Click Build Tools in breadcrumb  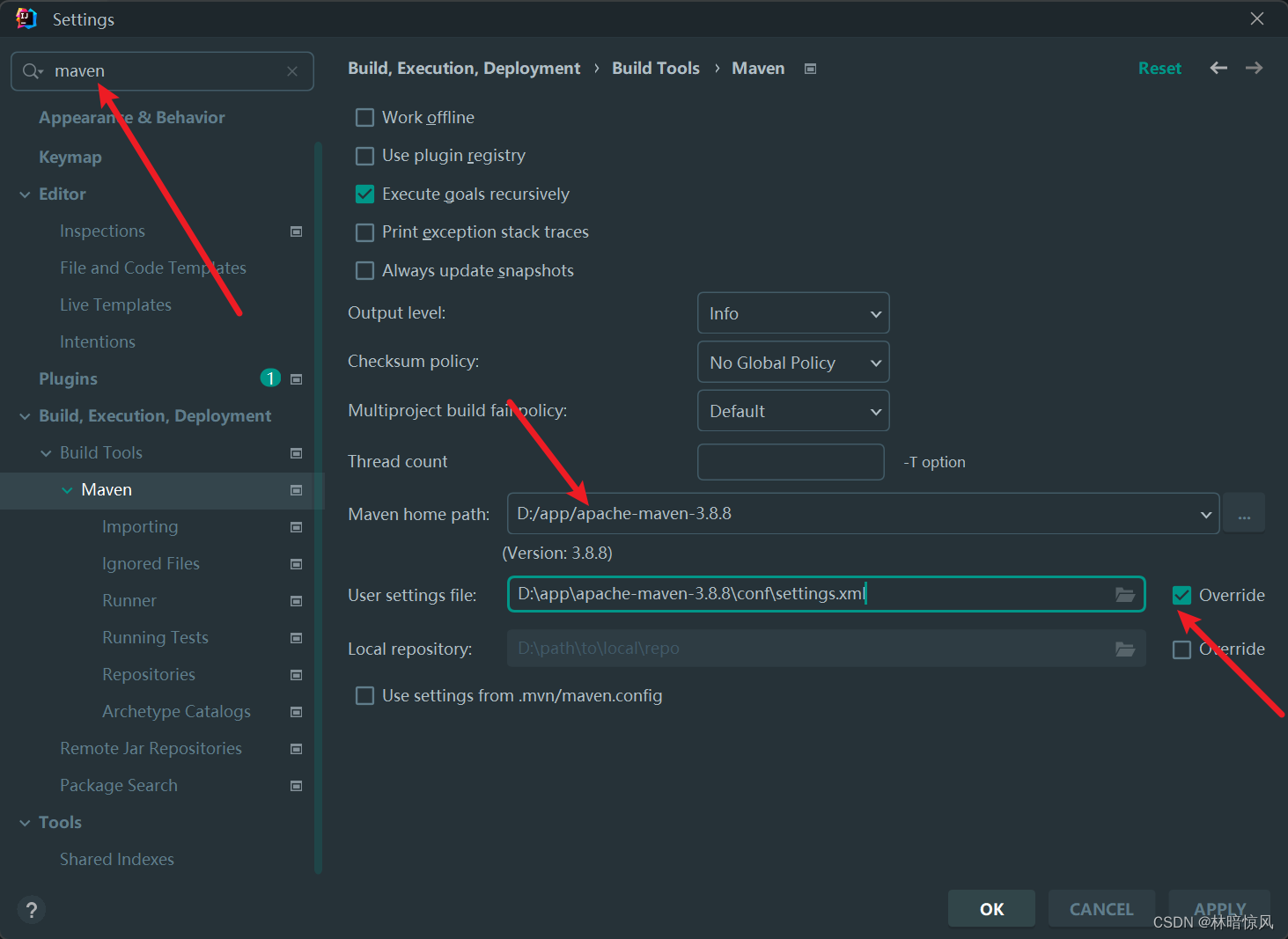(x=656, y=69)
